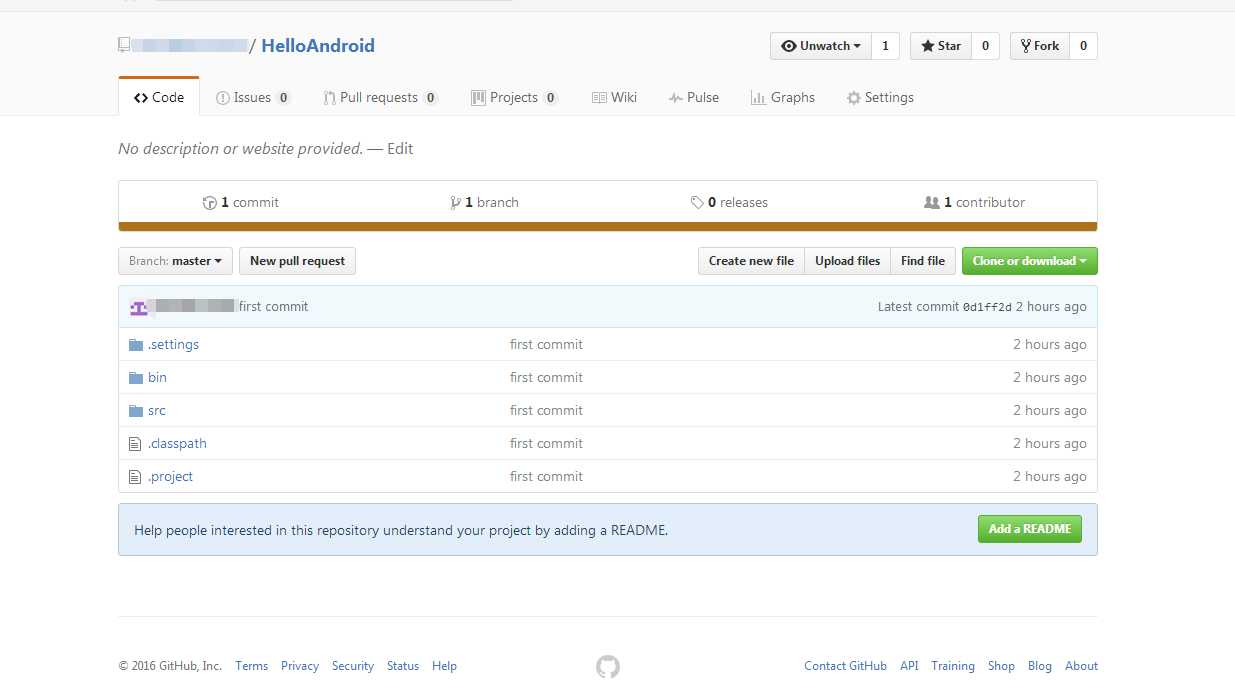
Task: Open the Training footer link
Action: click(x=953, y=666)
